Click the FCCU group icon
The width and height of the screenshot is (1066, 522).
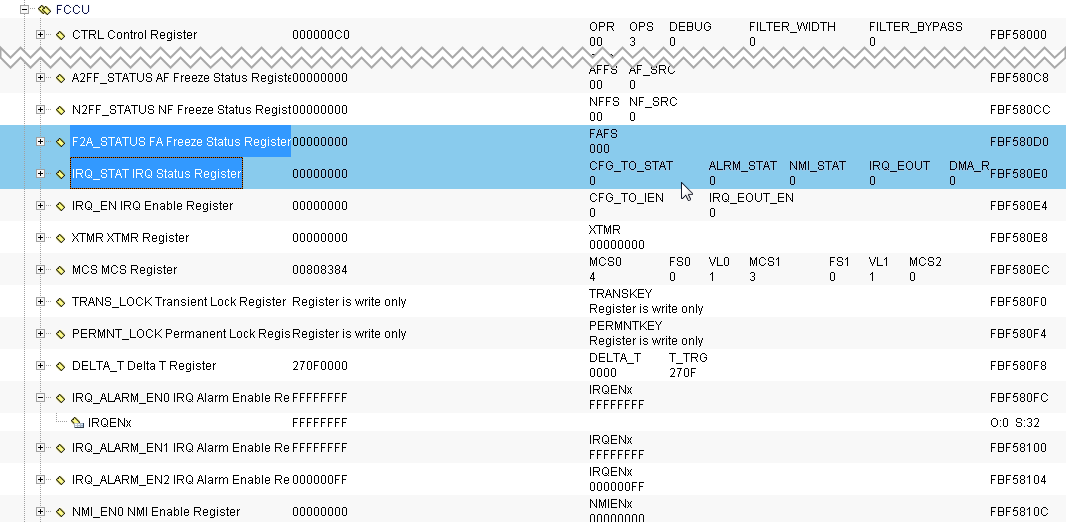coord(44,10)
